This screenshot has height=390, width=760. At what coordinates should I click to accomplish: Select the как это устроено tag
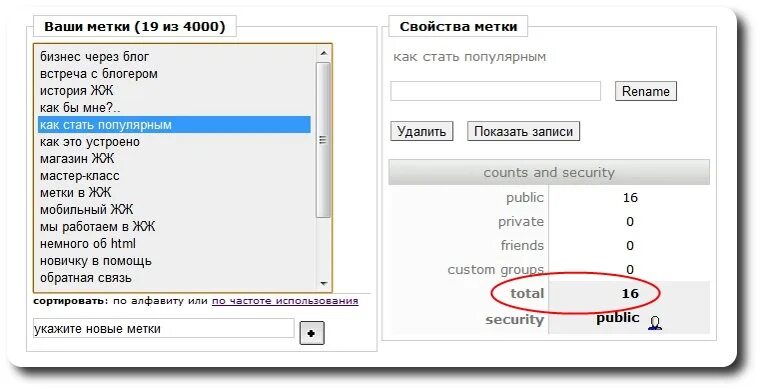click(x=174, y=142)
